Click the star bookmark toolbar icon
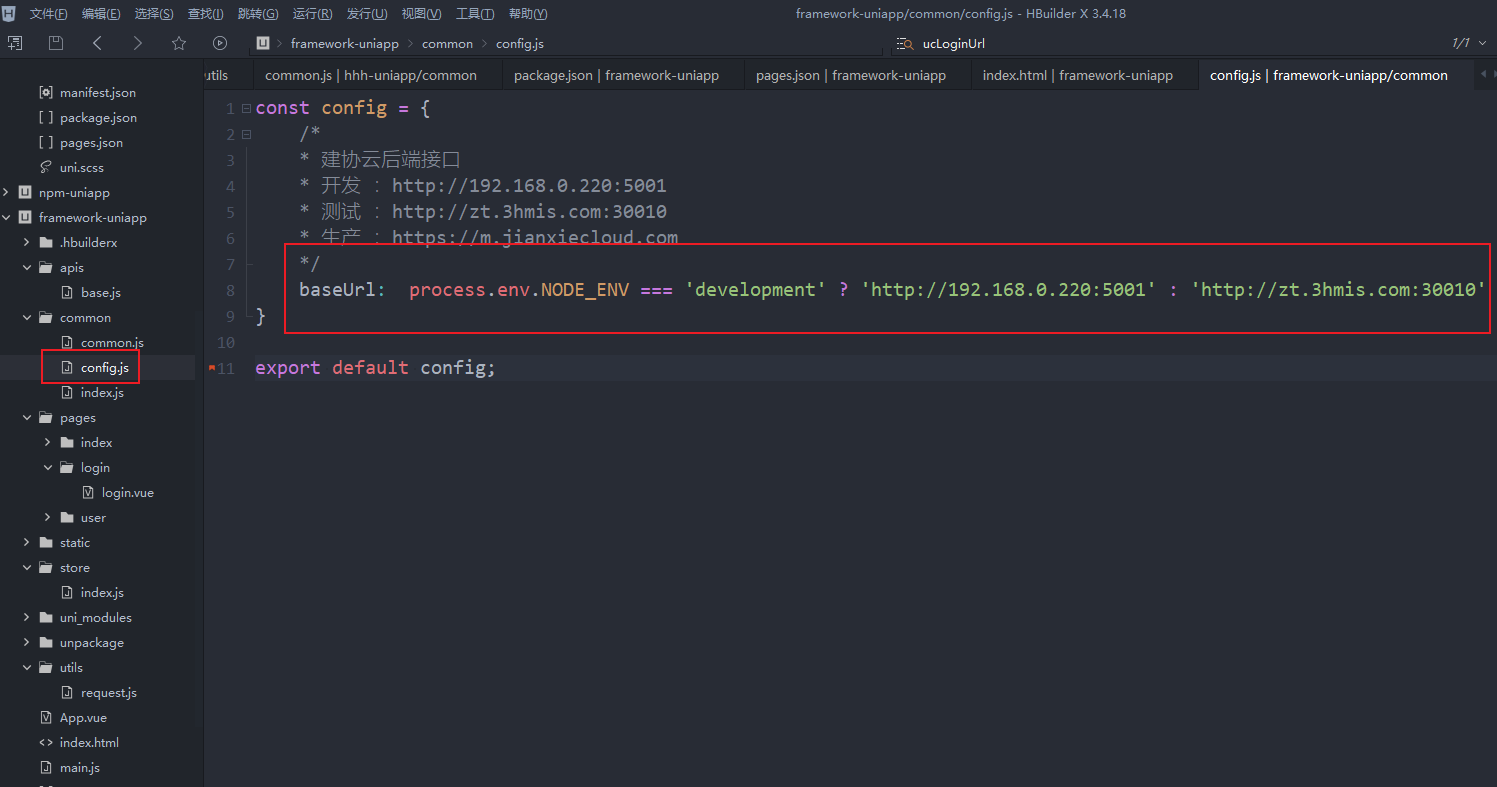1497x787 pixels. click(x=179, y=43)
